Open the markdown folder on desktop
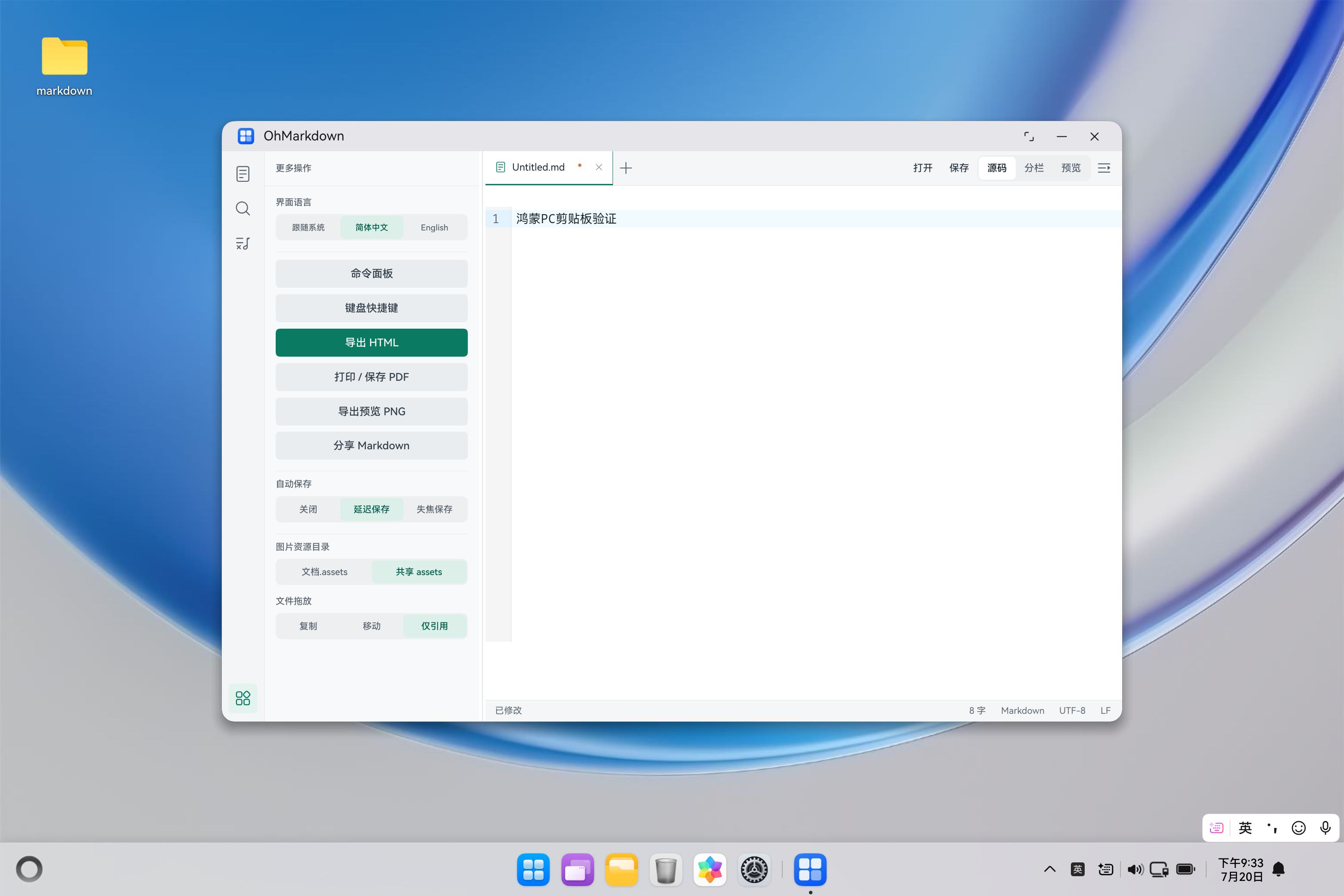 (x=65, y=66)
